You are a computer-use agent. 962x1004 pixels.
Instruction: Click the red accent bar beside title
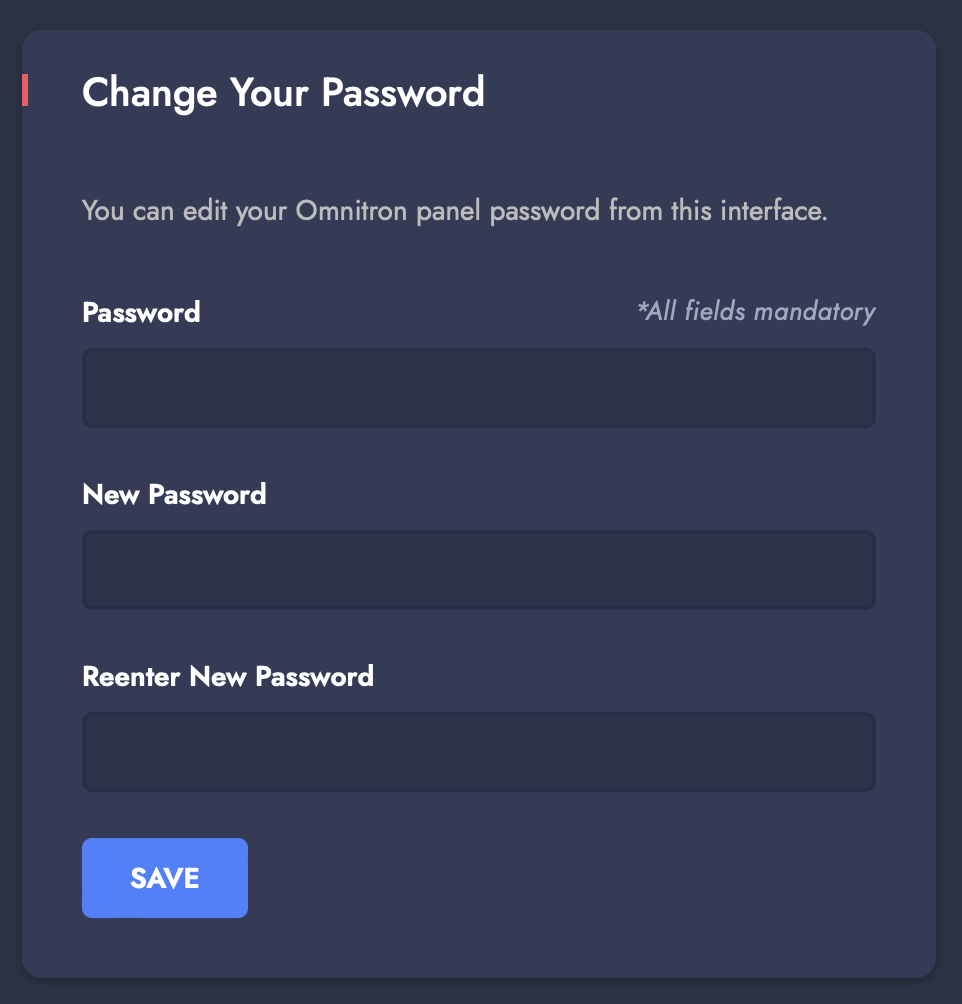pyautogui.click(x=25, y=90)
